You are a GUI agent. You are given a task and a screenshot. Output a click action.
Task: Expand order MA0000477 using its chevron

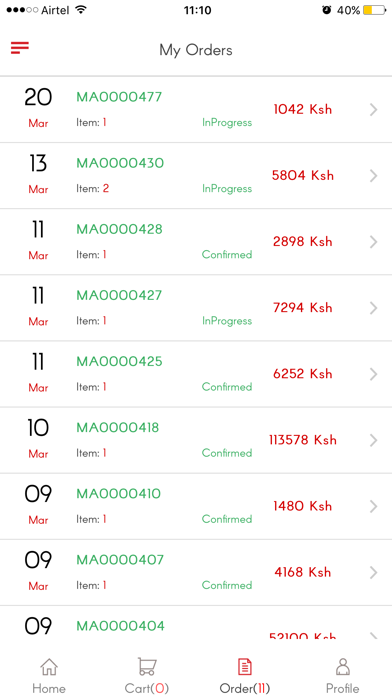(x=373, y=110)
